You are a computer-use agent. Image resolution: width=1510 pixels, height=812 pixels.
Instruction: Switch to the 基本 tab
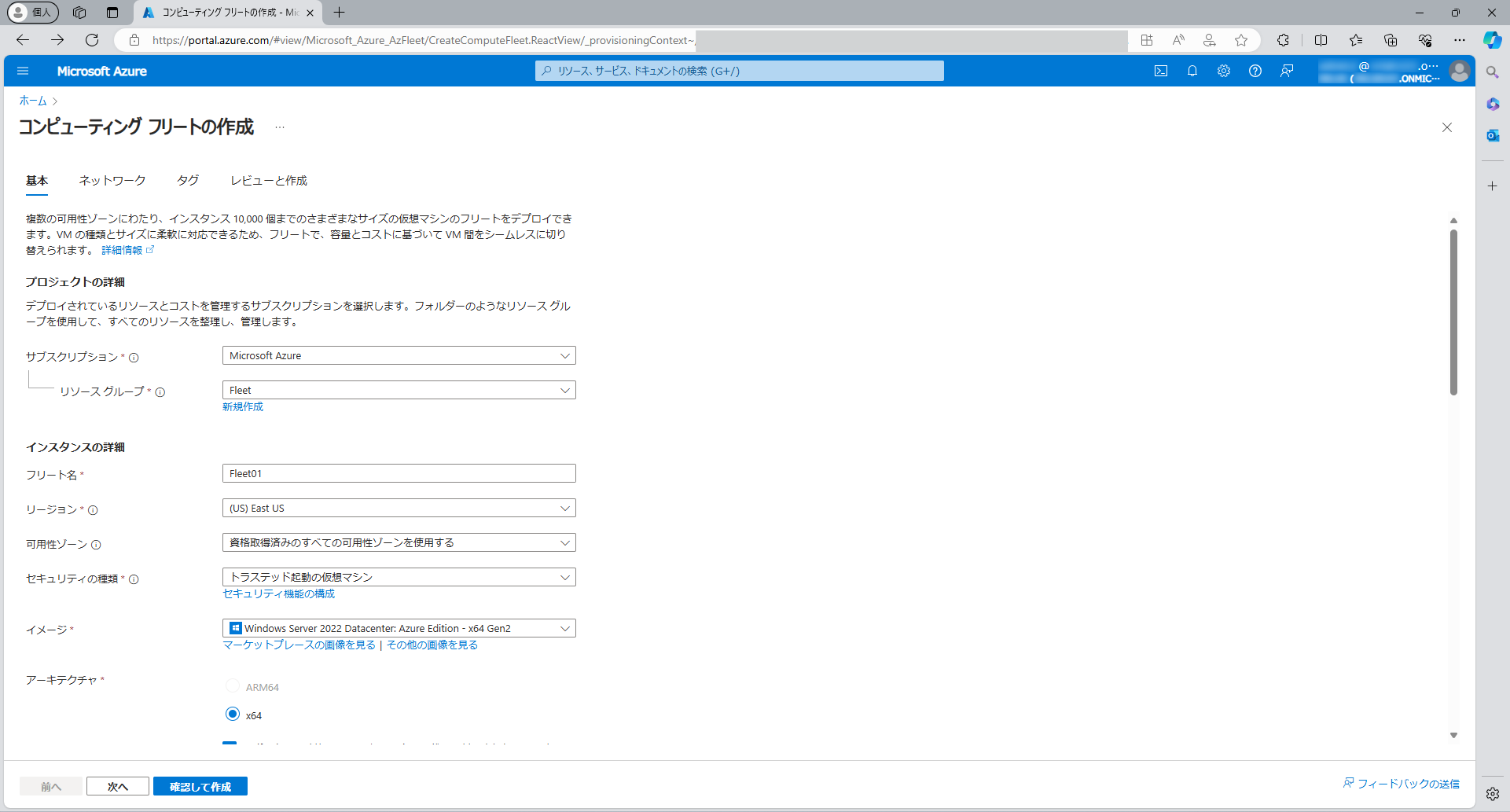pyautogui.click(x=37, y=181)
